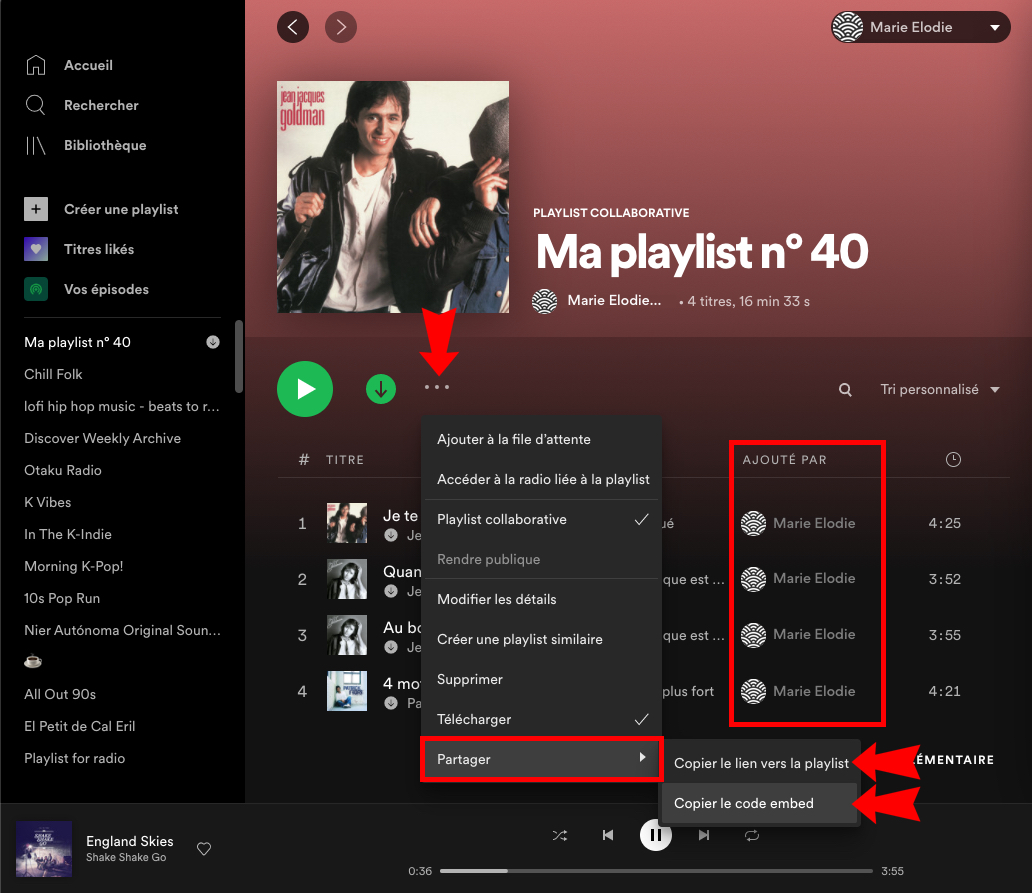This screenshot has height=893, width=1032.
Task: Open the playlist search magnifier
Action: [845, 389]
